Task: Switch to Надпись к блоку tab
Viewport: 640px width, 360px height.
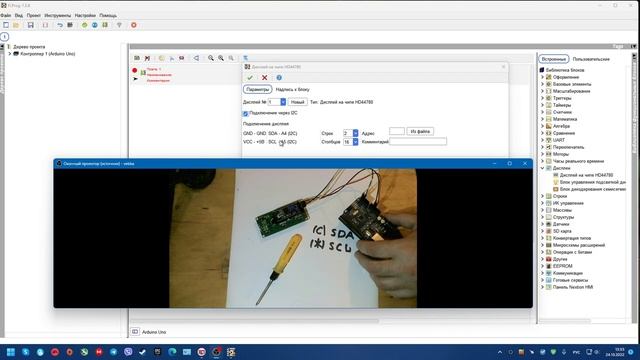Action: (292, 89)
